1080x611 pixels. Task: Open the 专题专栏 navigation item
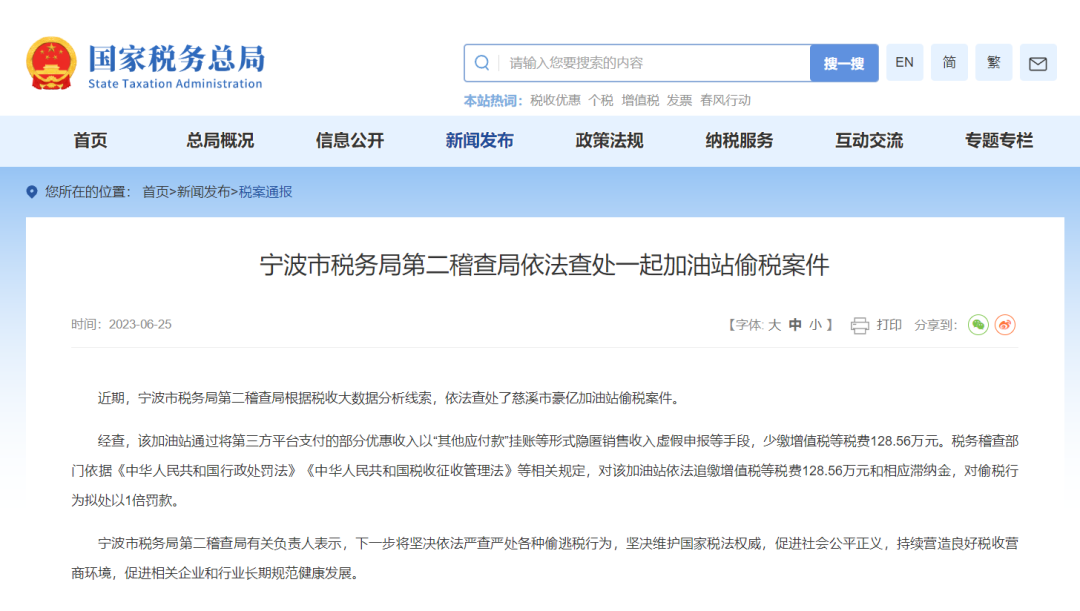[999, 141]
